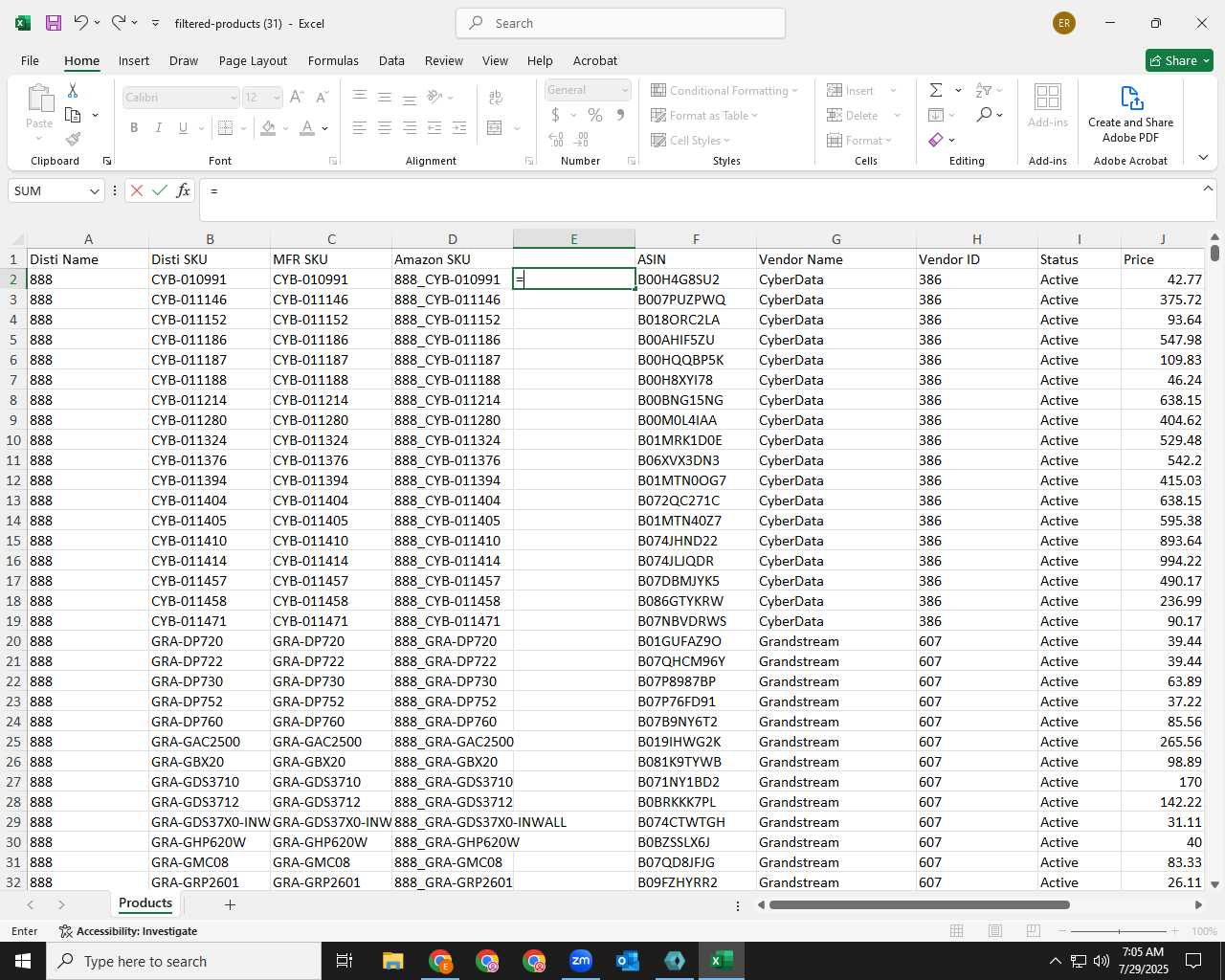Open the Copy options dropdown arrow

[x=95, y=115]
